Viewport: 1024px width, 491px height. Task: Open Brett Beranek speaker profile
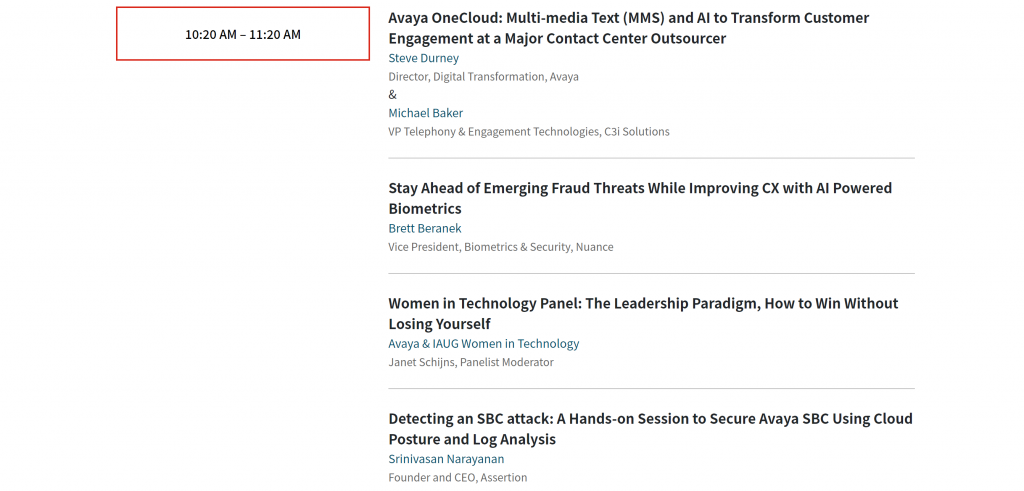point(424,229)
